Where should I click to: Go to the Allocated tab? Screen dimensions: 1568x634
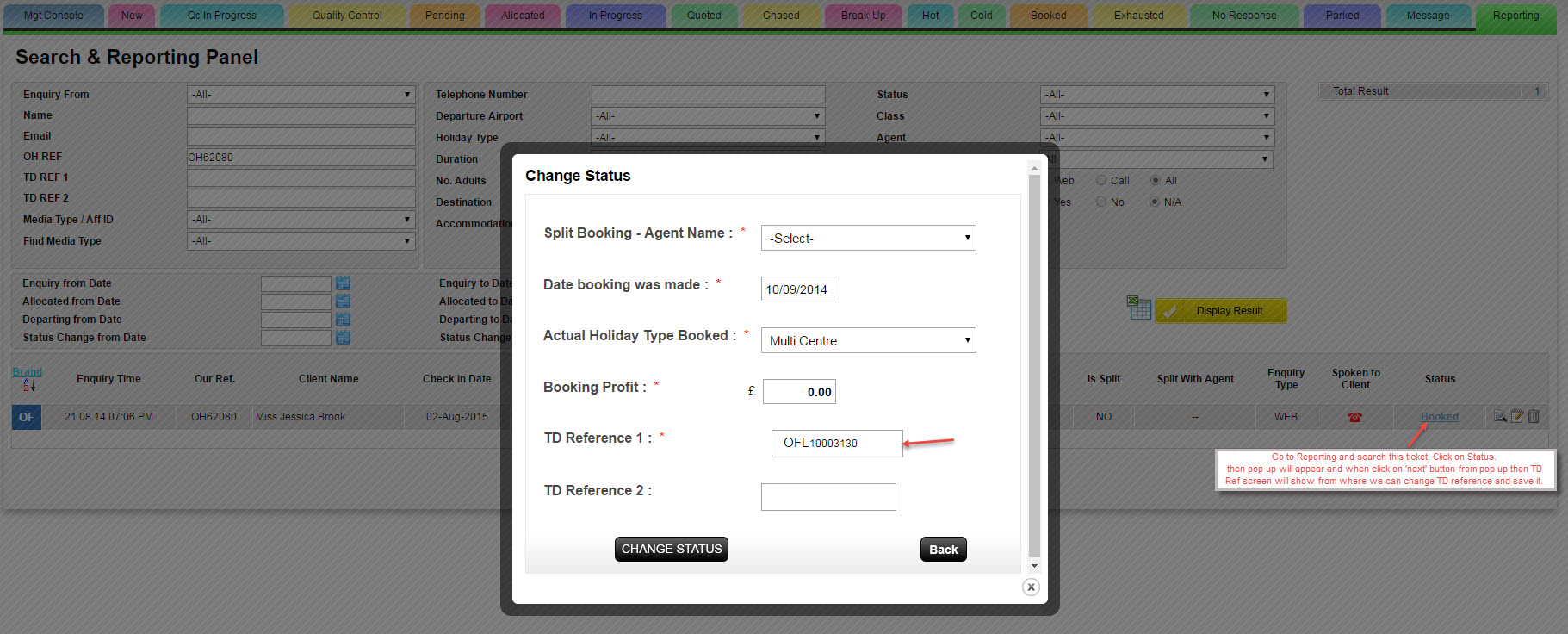coord(523,16)
